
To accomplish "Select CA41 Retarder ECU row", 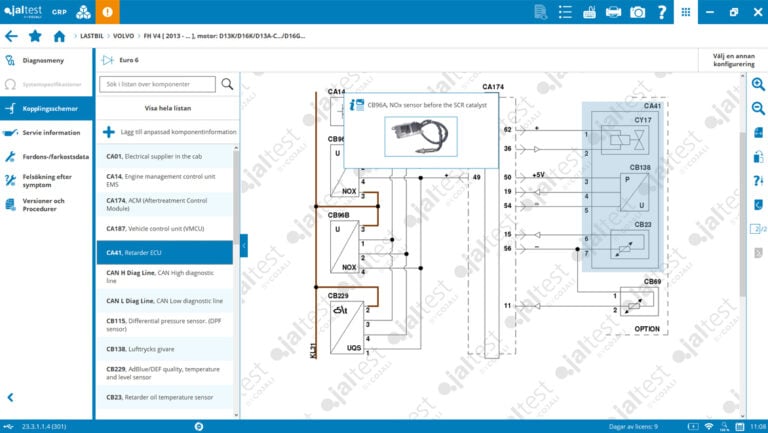I will [165, 253].
